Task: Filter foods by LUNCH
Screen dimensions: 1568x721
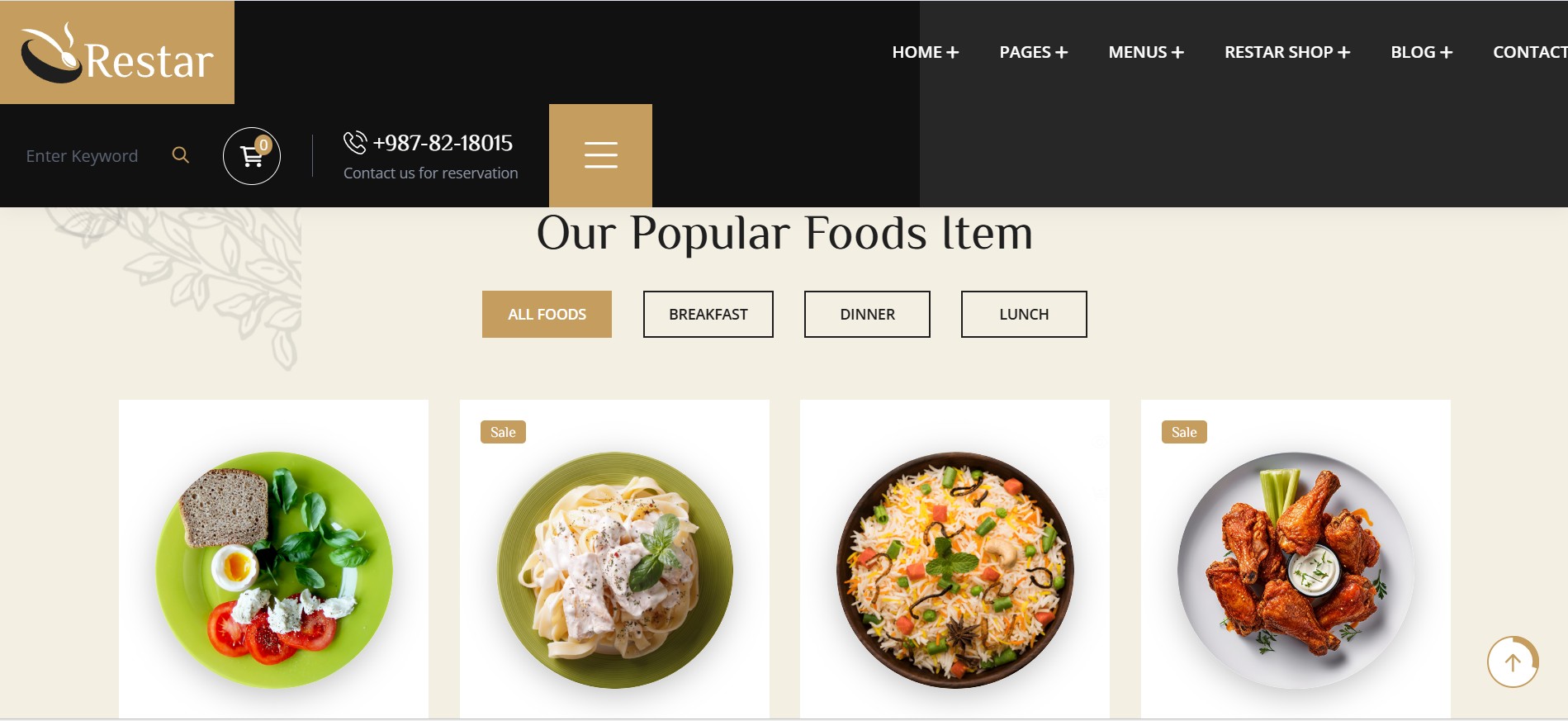Action: [1024, 314]
